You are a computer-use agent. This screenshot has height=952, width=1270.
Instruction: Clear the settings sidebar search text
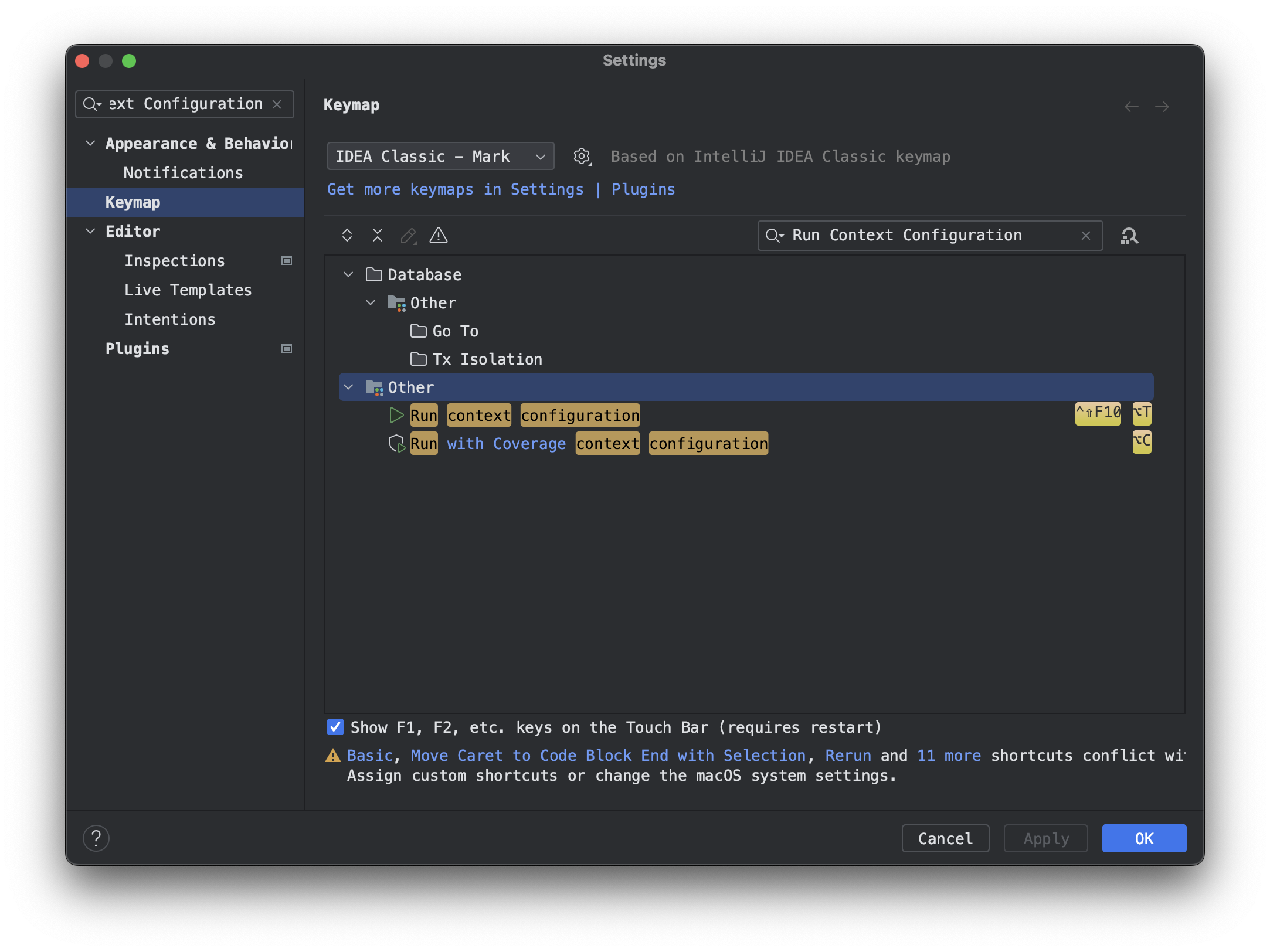click(x=277, y=104)
